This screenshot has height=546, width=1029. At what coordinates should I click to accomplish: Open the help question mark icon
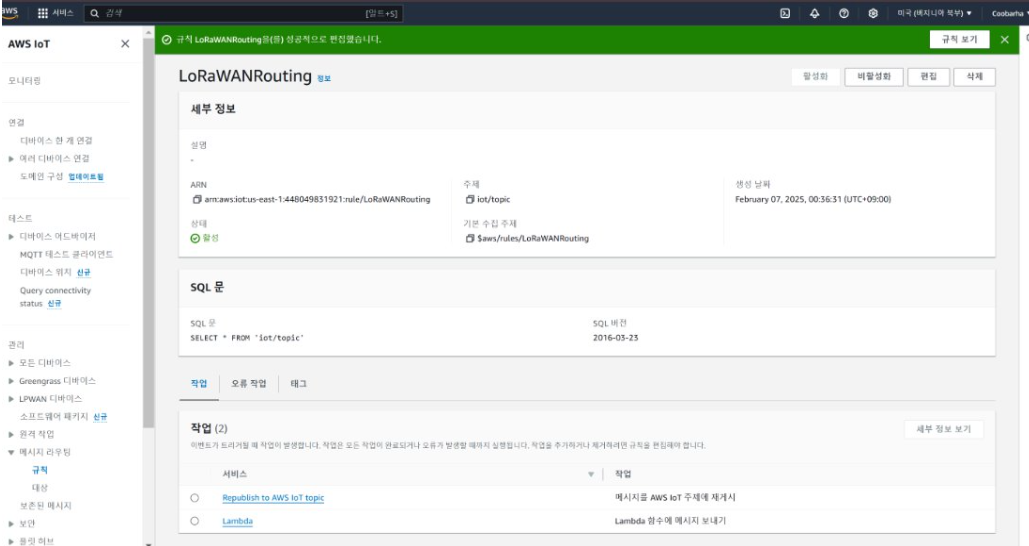[844, 13]
